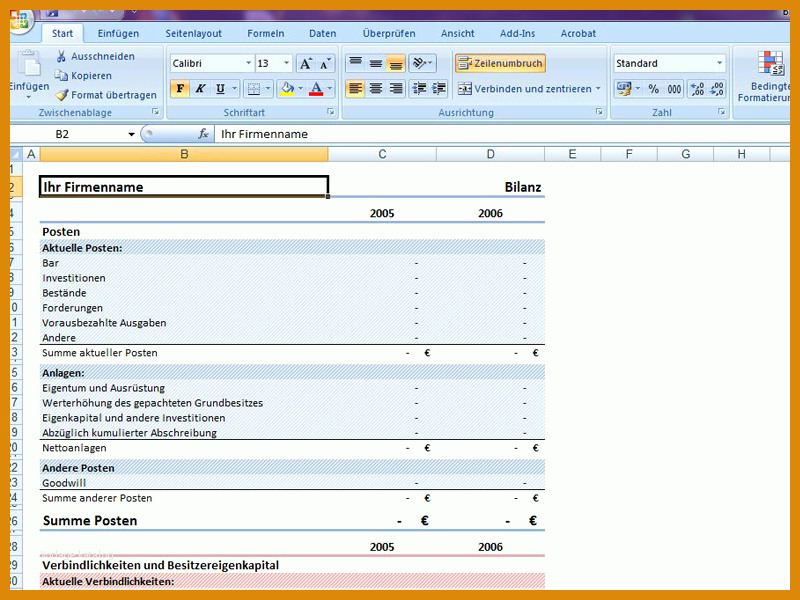800x600 pixels.
Task: Open the Name Box dropdown arrow
Action: click(131, 134)
